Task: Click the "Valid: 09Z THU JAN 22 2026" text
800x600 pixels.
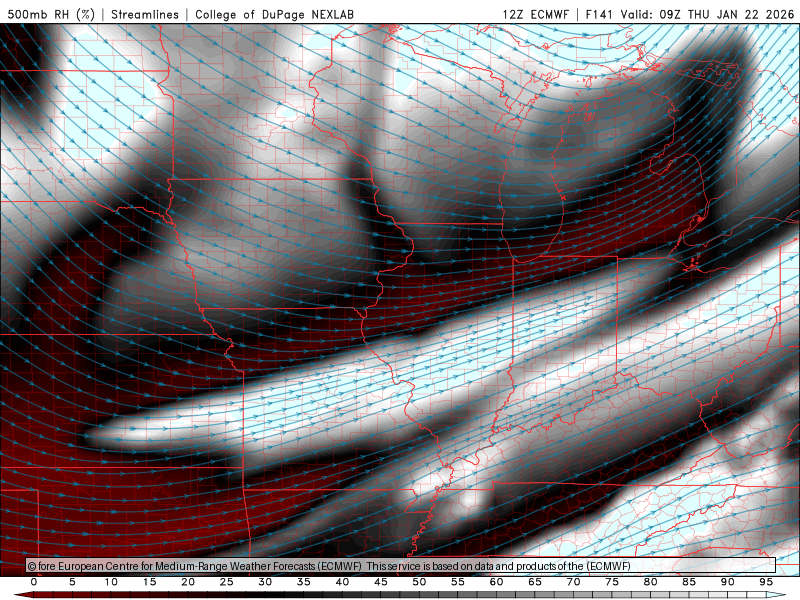Action: point(707,14)
